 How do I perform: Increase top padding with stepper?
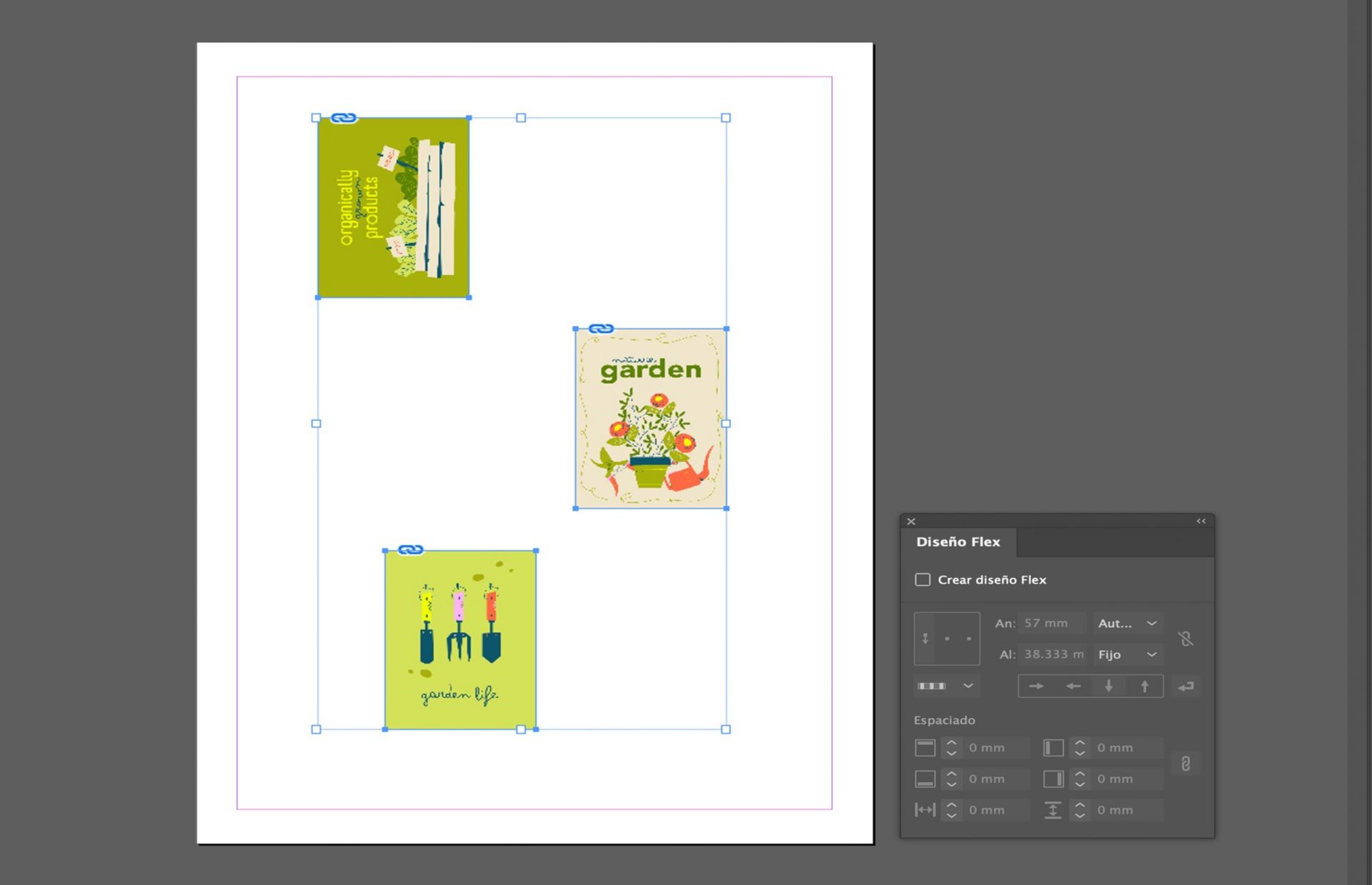point(951,743)
